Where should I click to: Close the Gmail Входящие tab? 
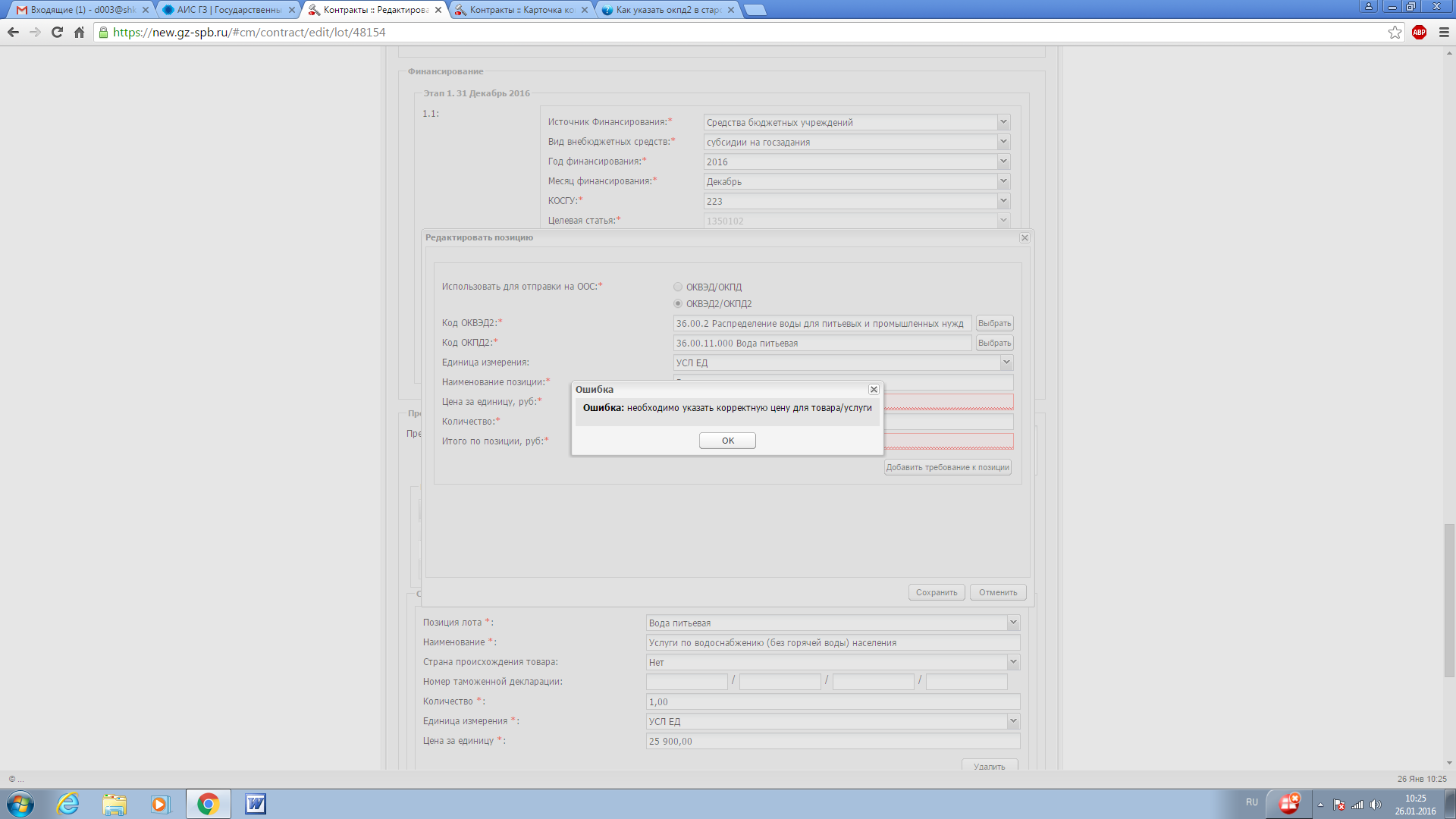146,10
